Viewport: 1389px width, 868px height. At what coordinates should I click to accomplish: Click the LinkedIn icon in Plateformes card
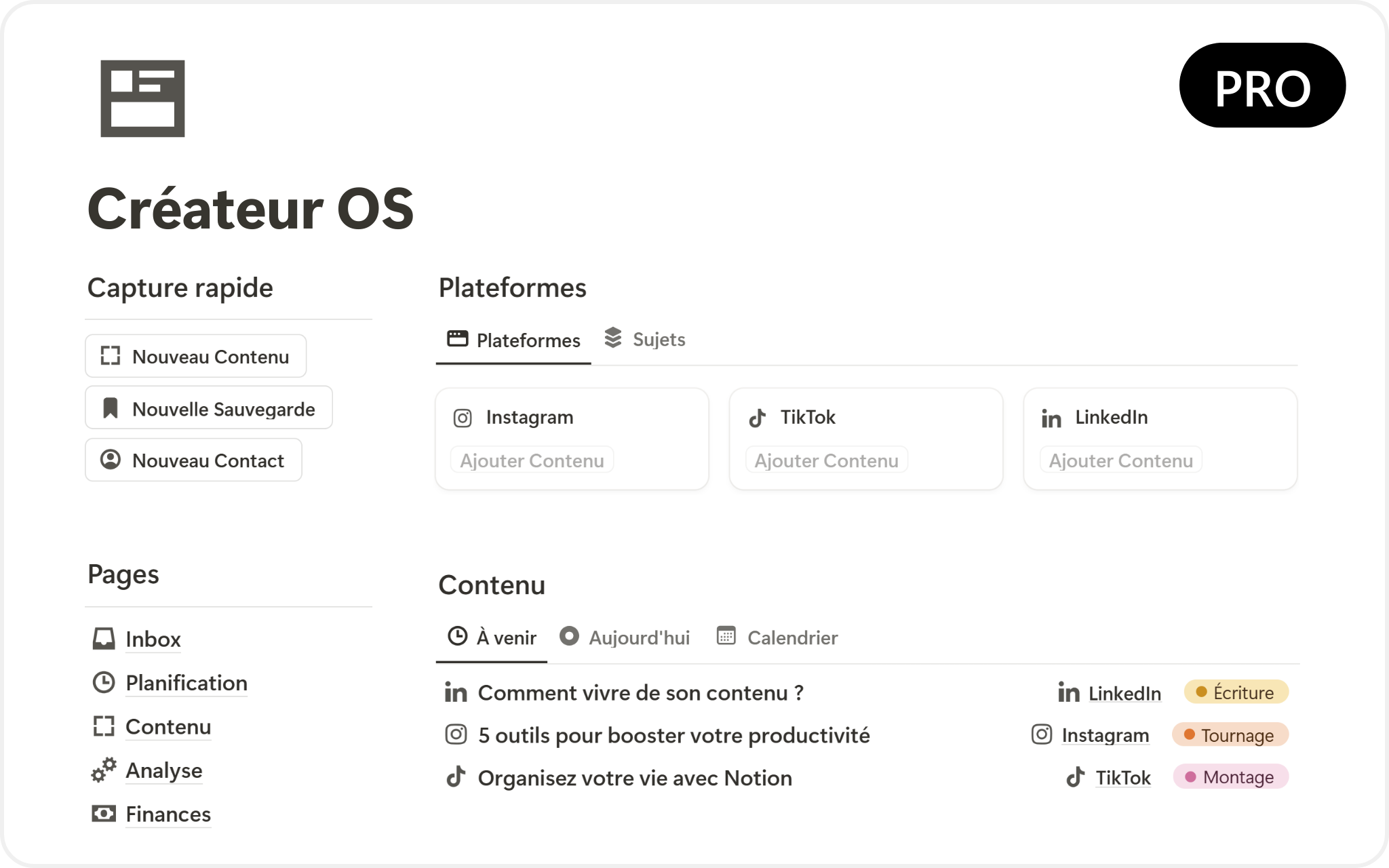coord(1051,418)
